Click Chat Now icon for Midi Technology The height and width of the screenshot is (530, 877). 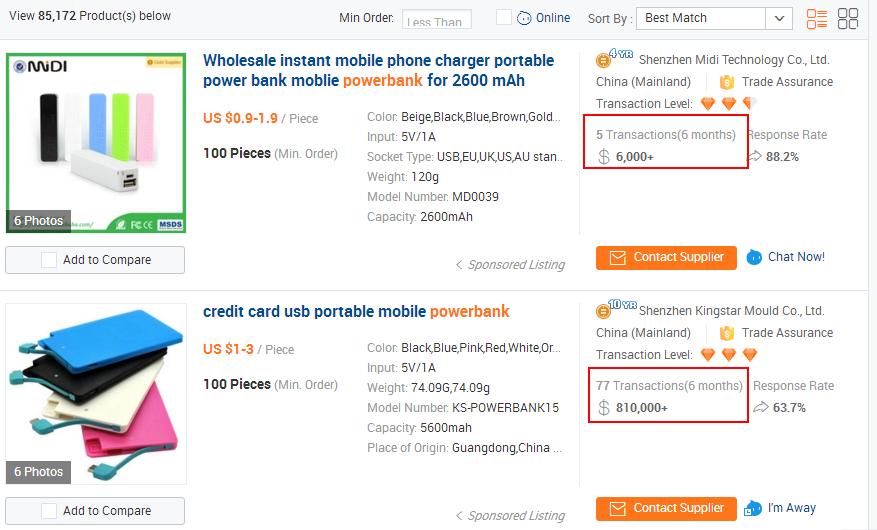(x=755, y=257)
